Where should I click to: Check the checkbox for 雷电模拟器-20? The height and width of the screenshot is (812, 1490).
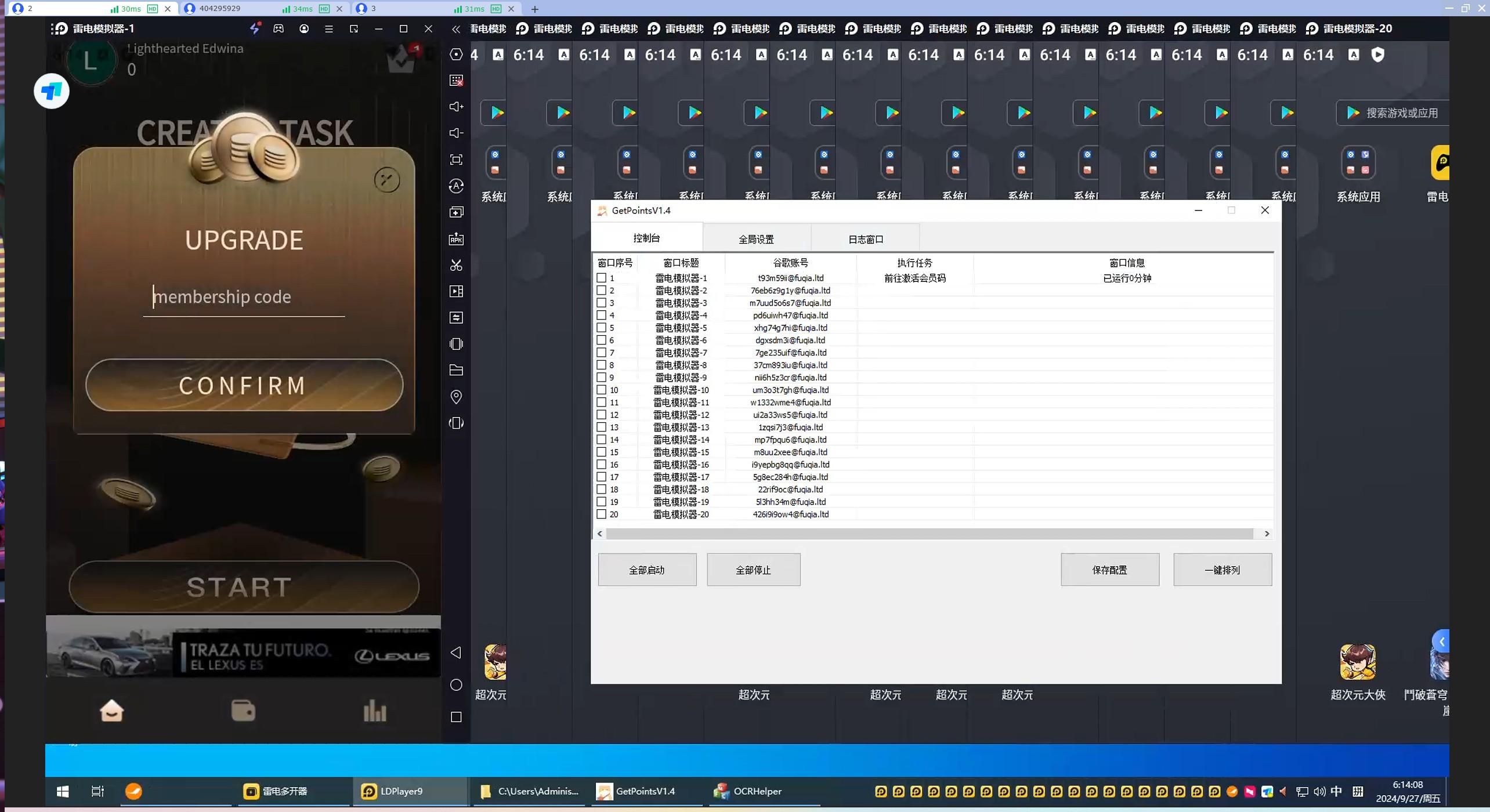click(602, 514)
